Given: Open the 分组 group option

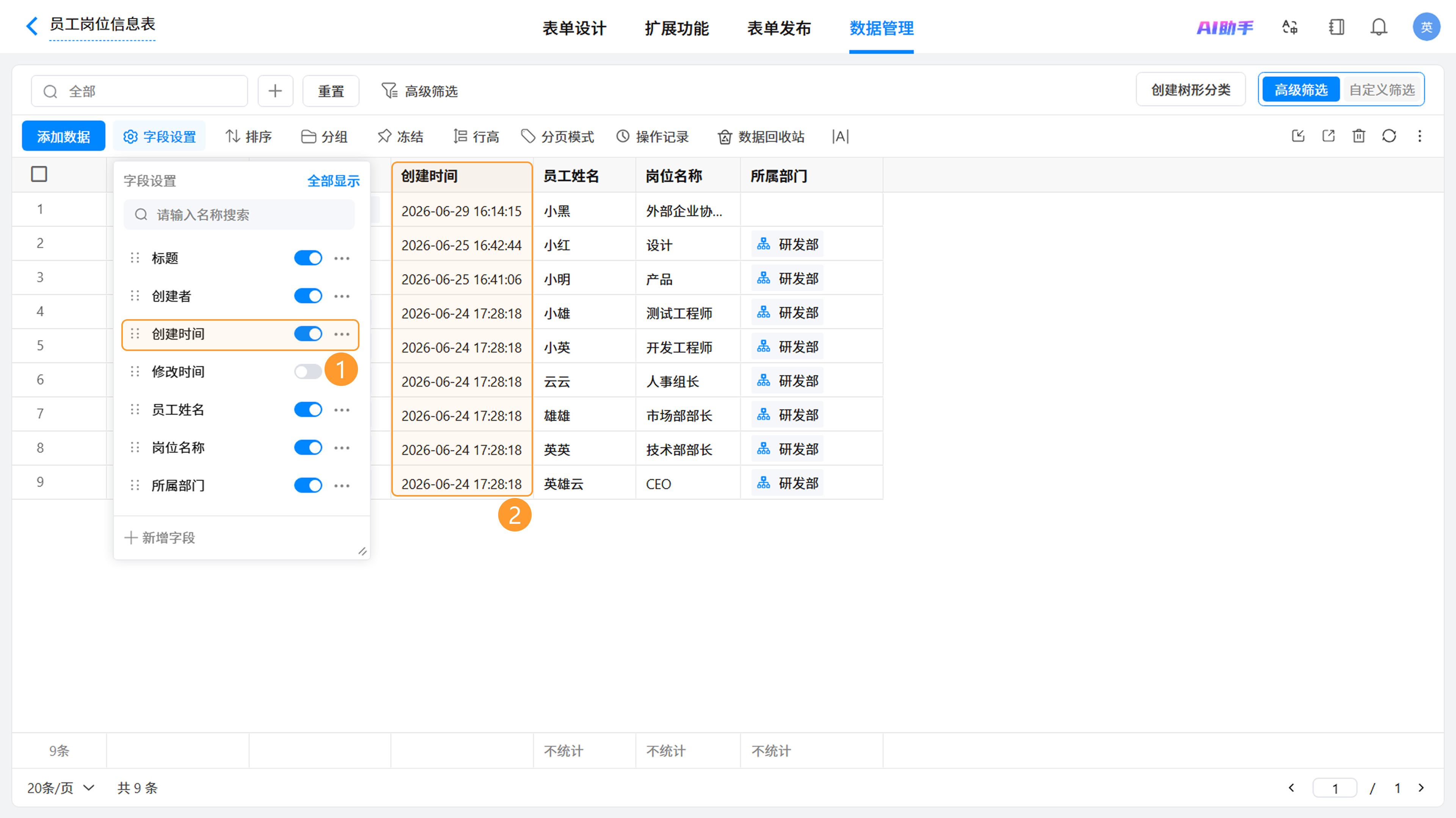Looking at the screenshot, I should coord(324,136).
